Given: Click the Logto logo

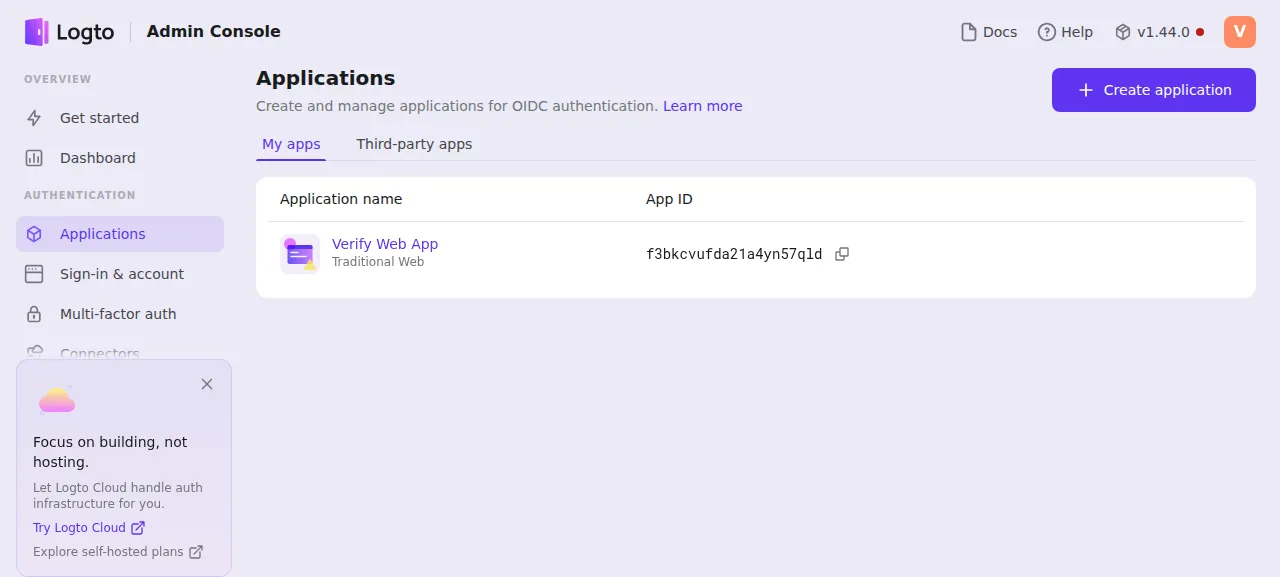Looking at the screenshot, I should [69, 32].
